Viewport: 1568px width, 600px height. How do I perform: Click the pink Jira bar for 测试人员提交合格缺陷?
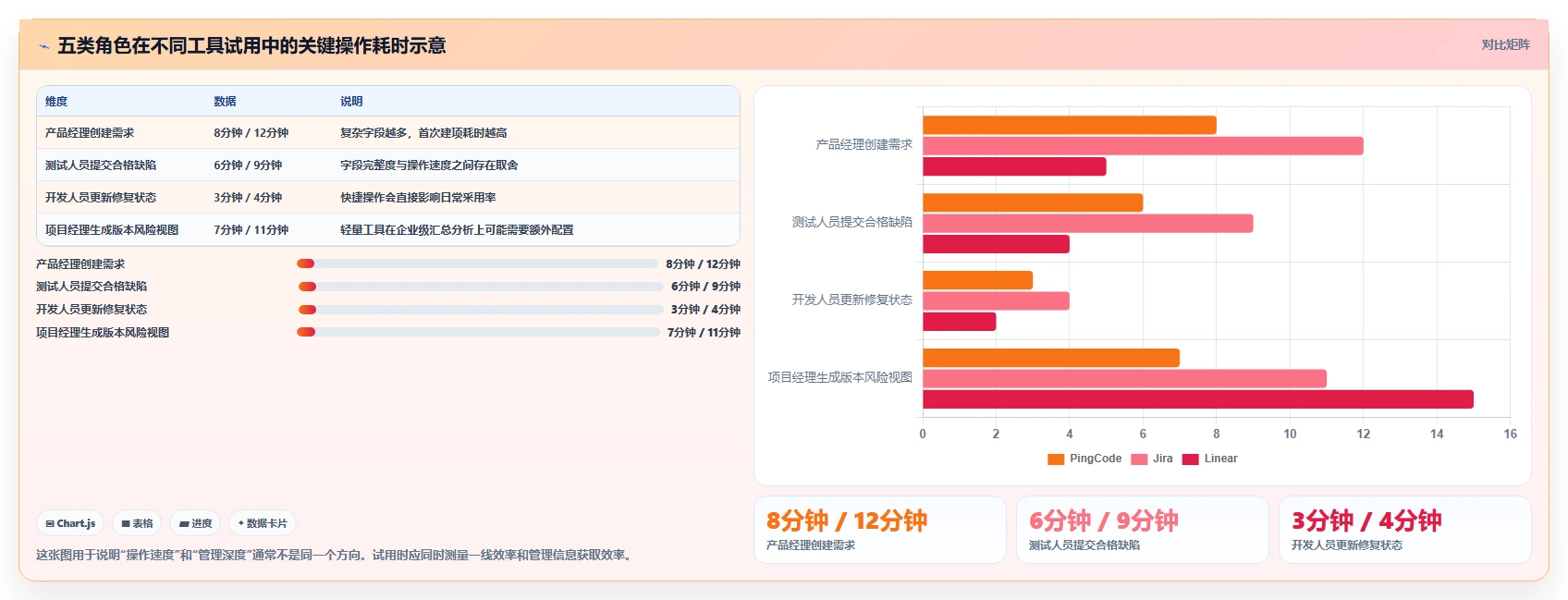point(1088,224)
